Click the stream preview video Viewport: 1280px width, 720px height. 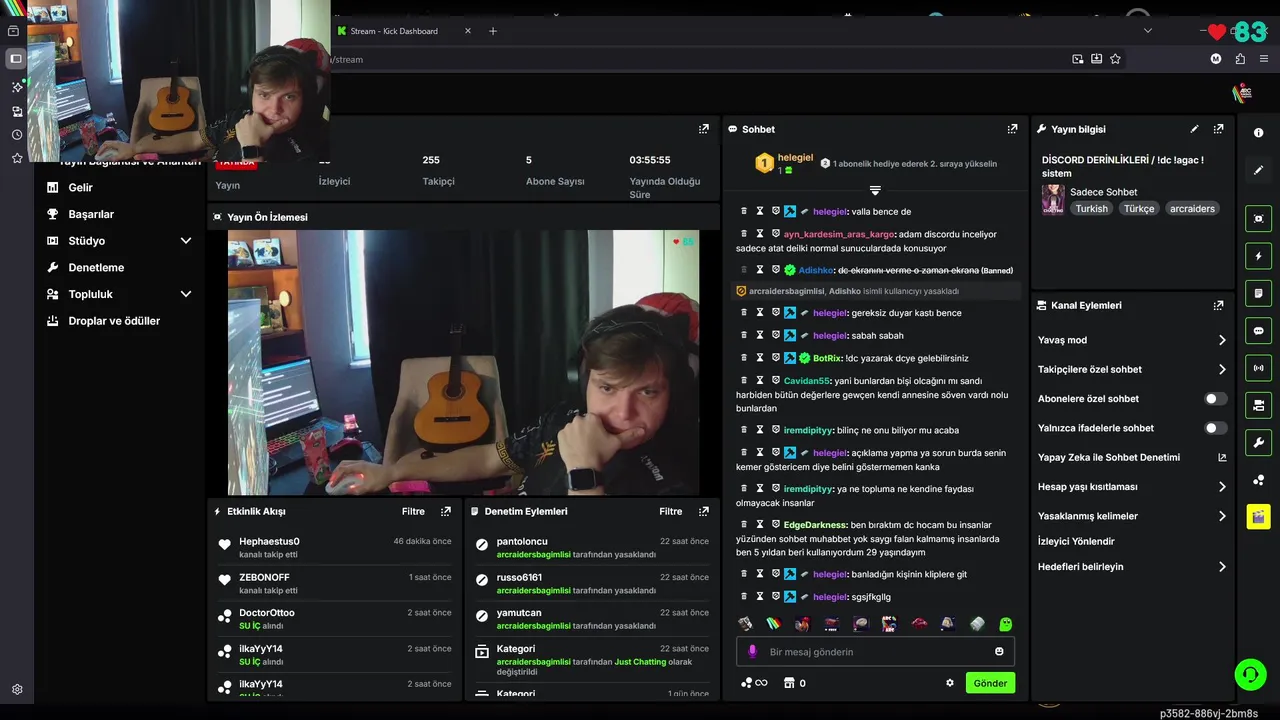tap(464, 362)
